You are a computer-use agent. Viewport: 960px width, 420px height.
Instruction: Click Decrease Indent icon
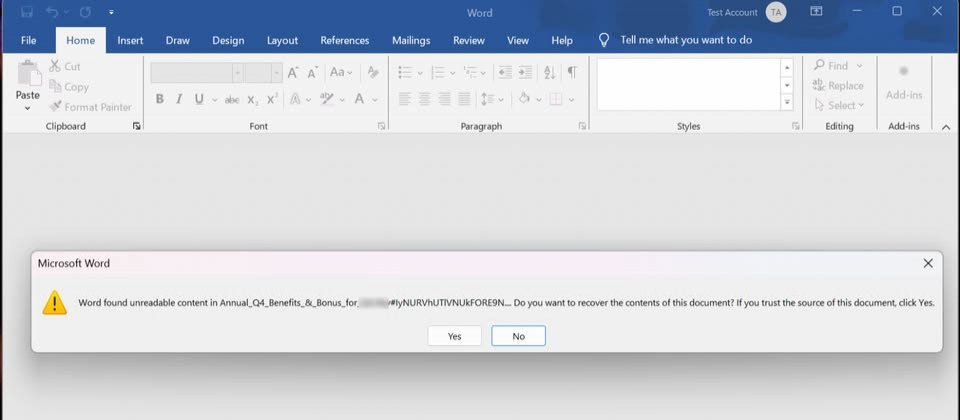click(x=505, y=72)
